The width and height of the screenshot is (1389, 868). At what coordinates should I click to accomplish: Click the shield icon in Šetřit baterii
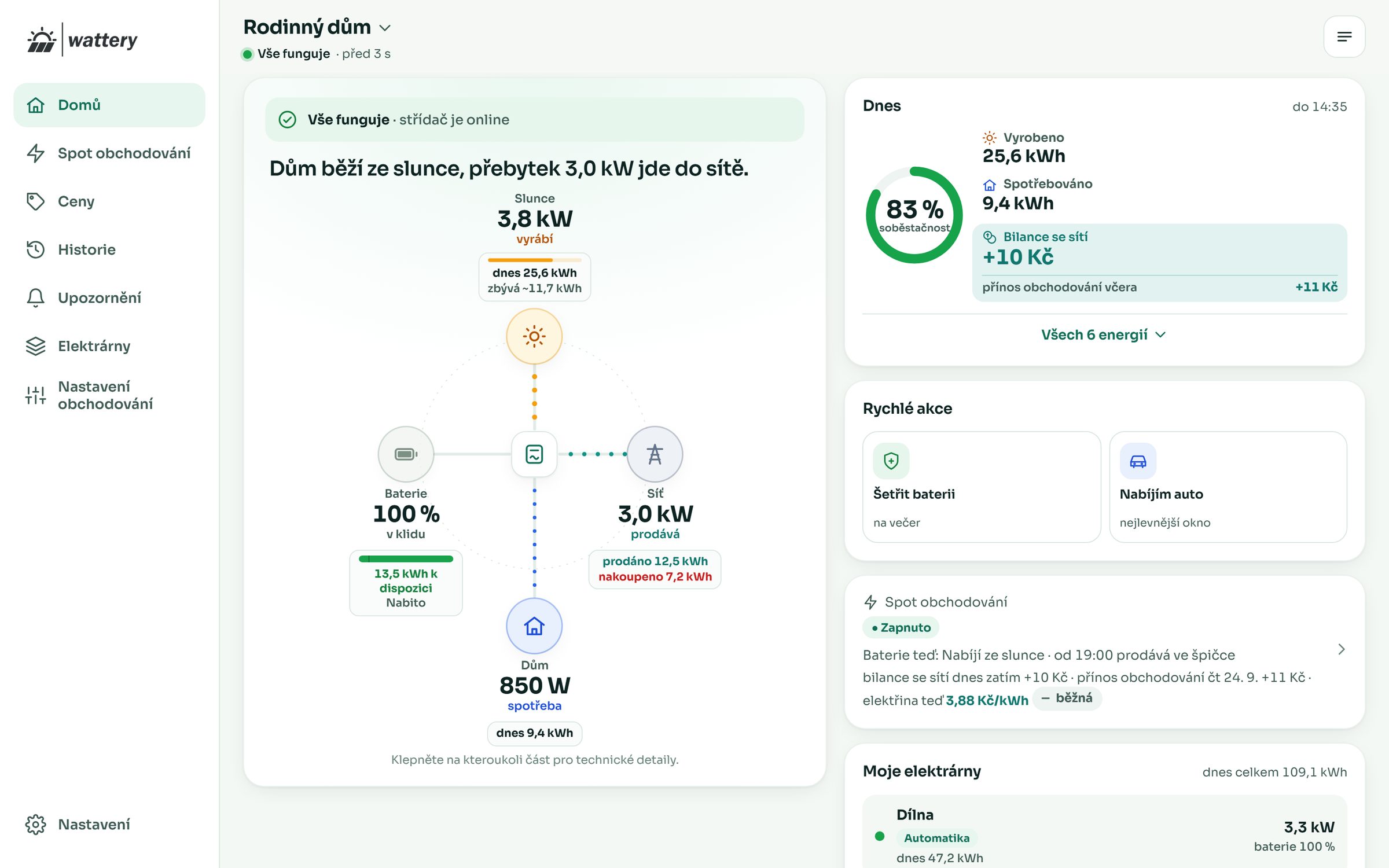[891, 461]
